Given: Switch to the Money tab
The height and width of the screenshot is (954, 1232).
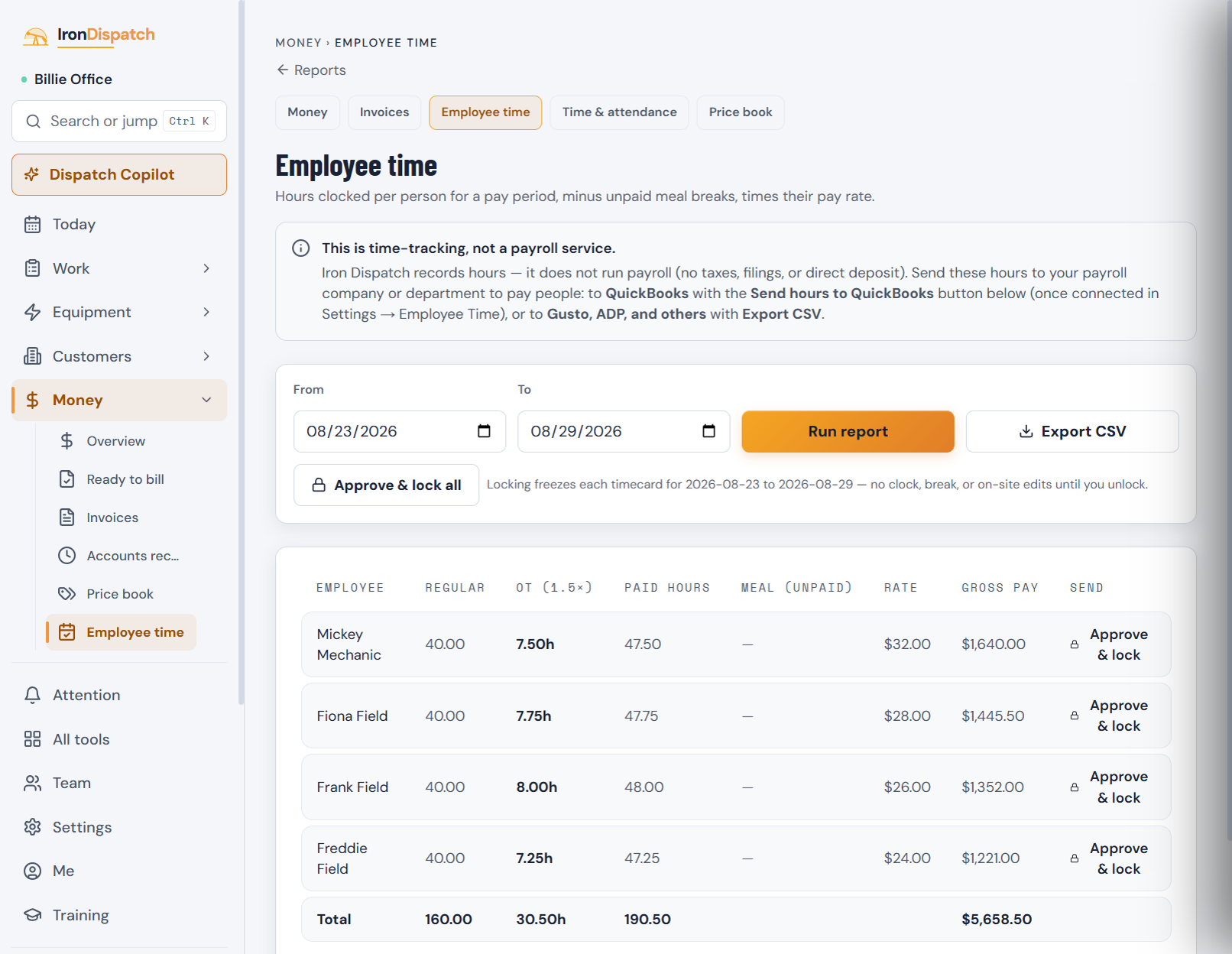Looking at the screenshot, I should (x=307, y=112).
